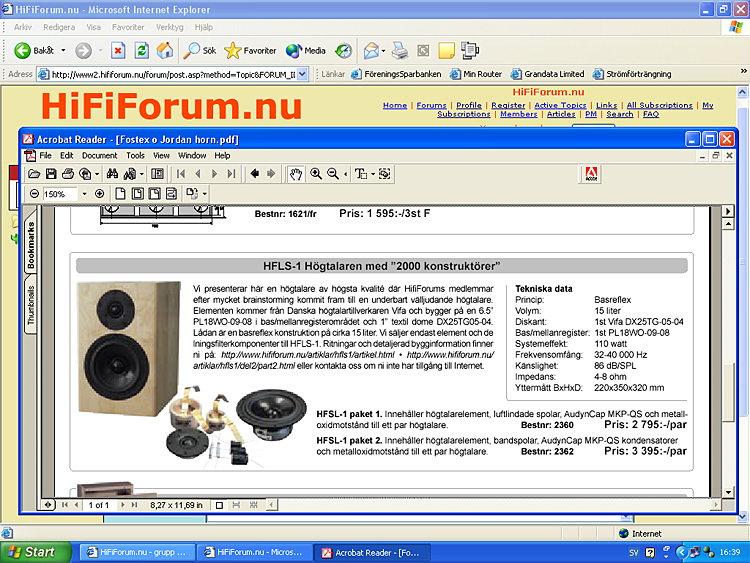Open Acrobat View menu
Viewport: 750px width, 563px height.
point(161,155)
